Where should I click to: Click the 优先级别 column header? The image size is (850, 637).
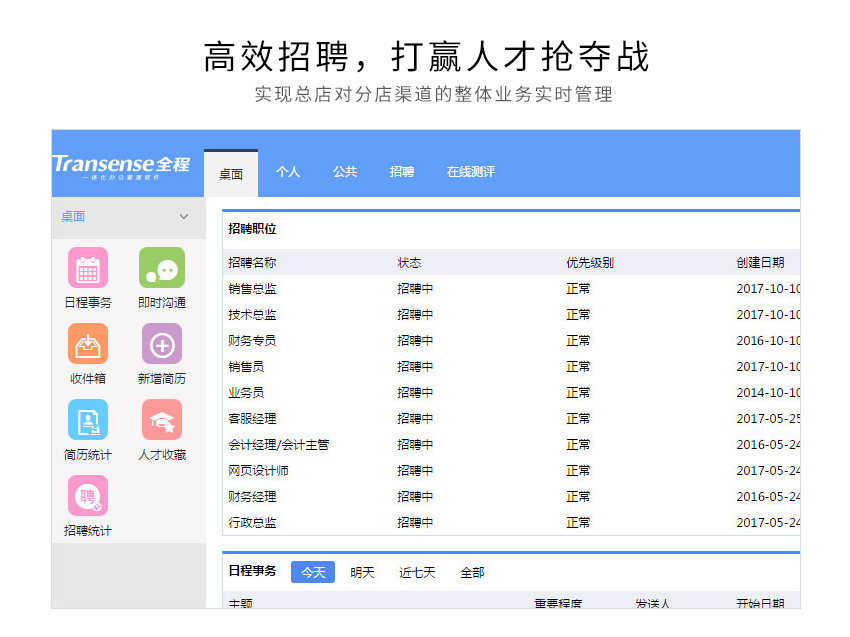[590, 262]
